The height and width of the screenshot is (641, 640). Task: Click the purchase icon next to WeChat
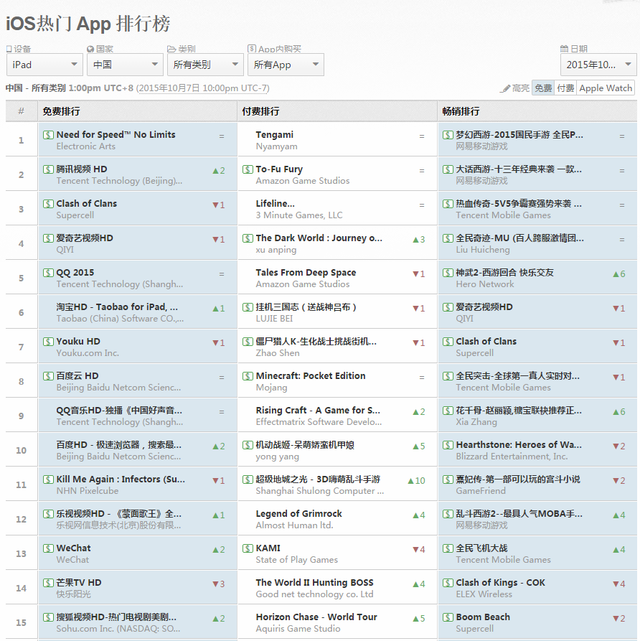[x=48, y=548]
